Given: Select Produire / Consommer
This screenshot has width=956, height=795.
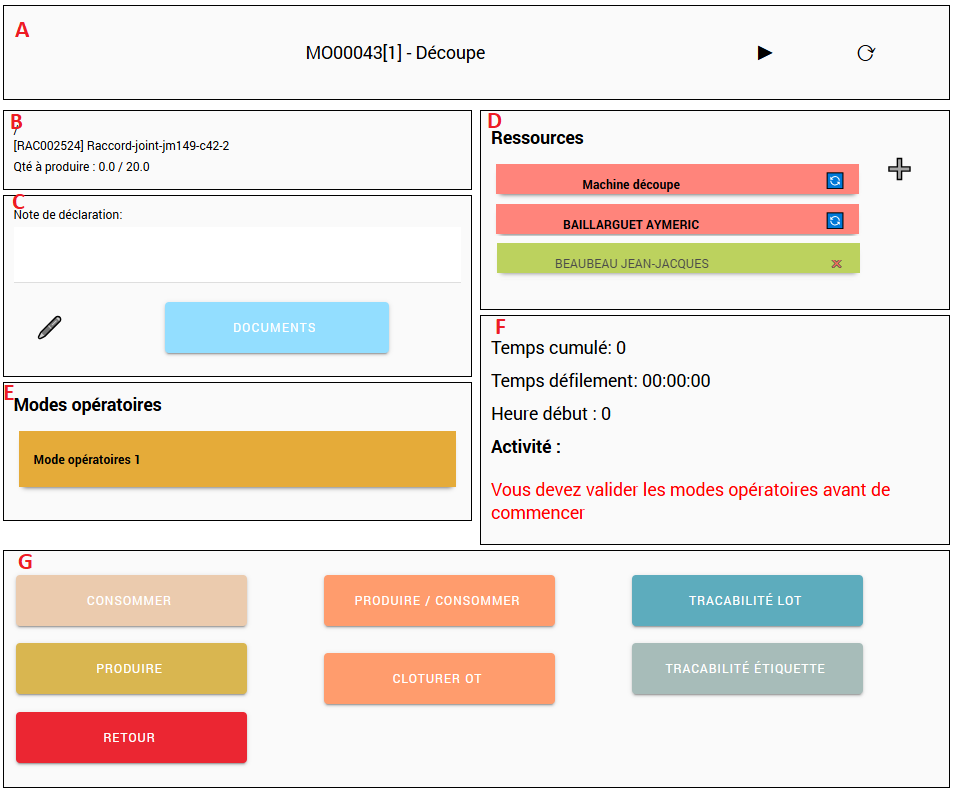Looking at the screenshot, I should pos(438,601).
